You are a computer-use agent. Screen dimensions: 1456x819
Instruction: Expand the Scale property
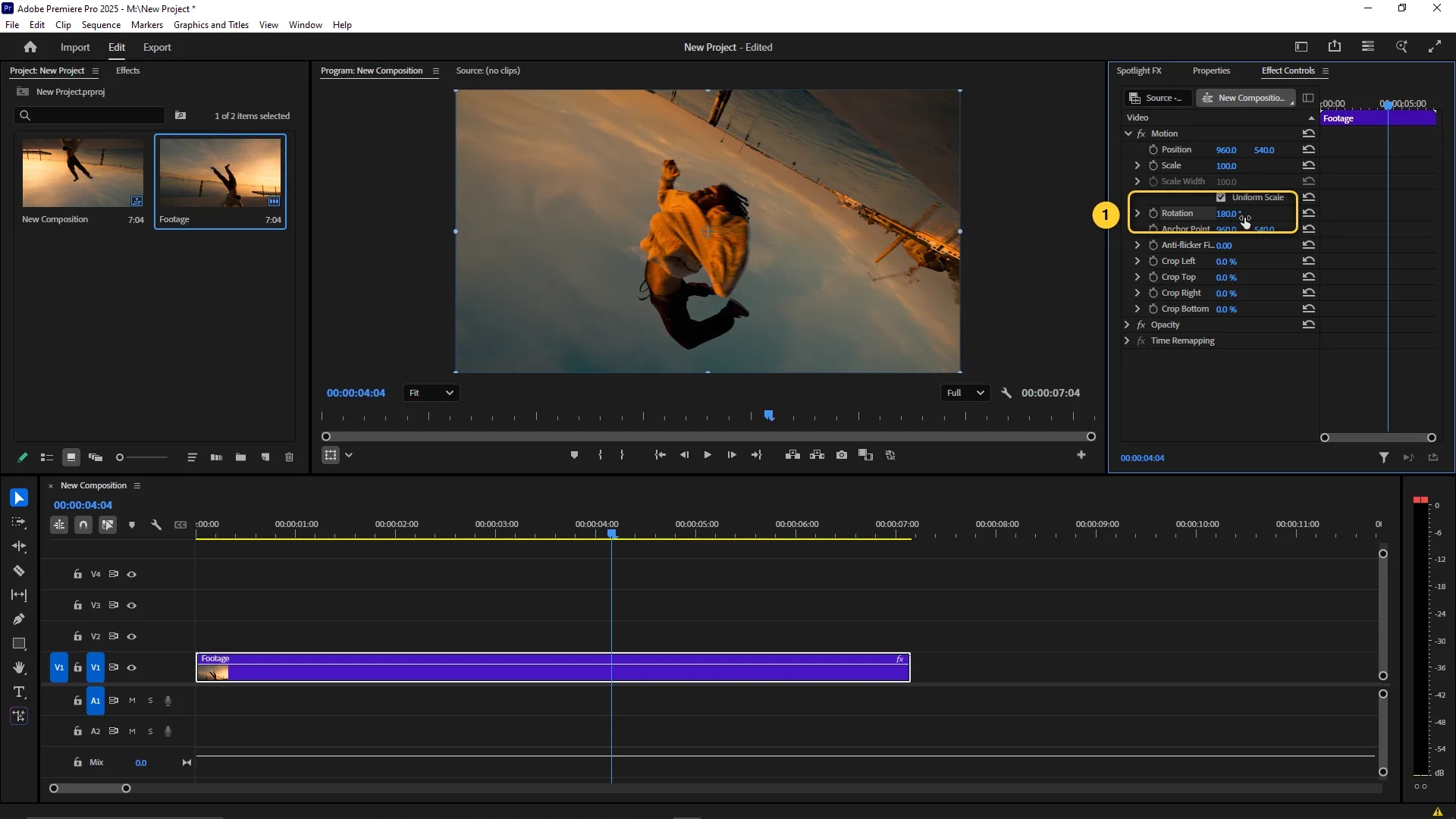pos(1137,165)
